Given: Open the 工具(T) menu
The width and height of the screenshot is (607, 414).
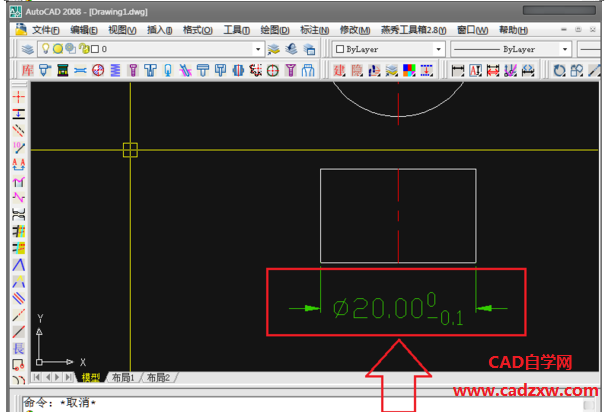Looking at the screenshot, I should (x=237, y=30).
